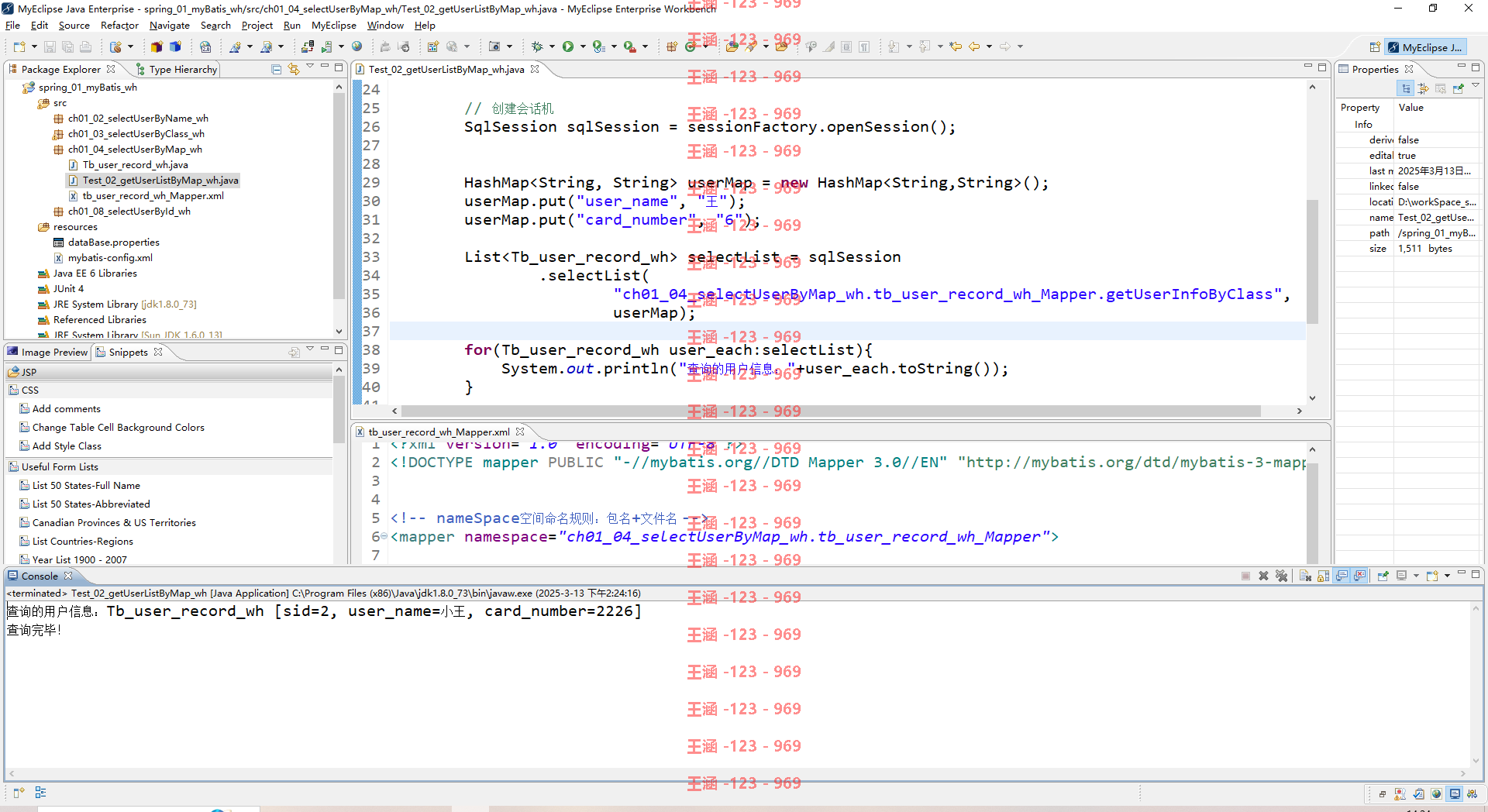The image size is (1488, 812).
Task: Click the tasks clipboard icon in status bar
Action: [1418, 793]
